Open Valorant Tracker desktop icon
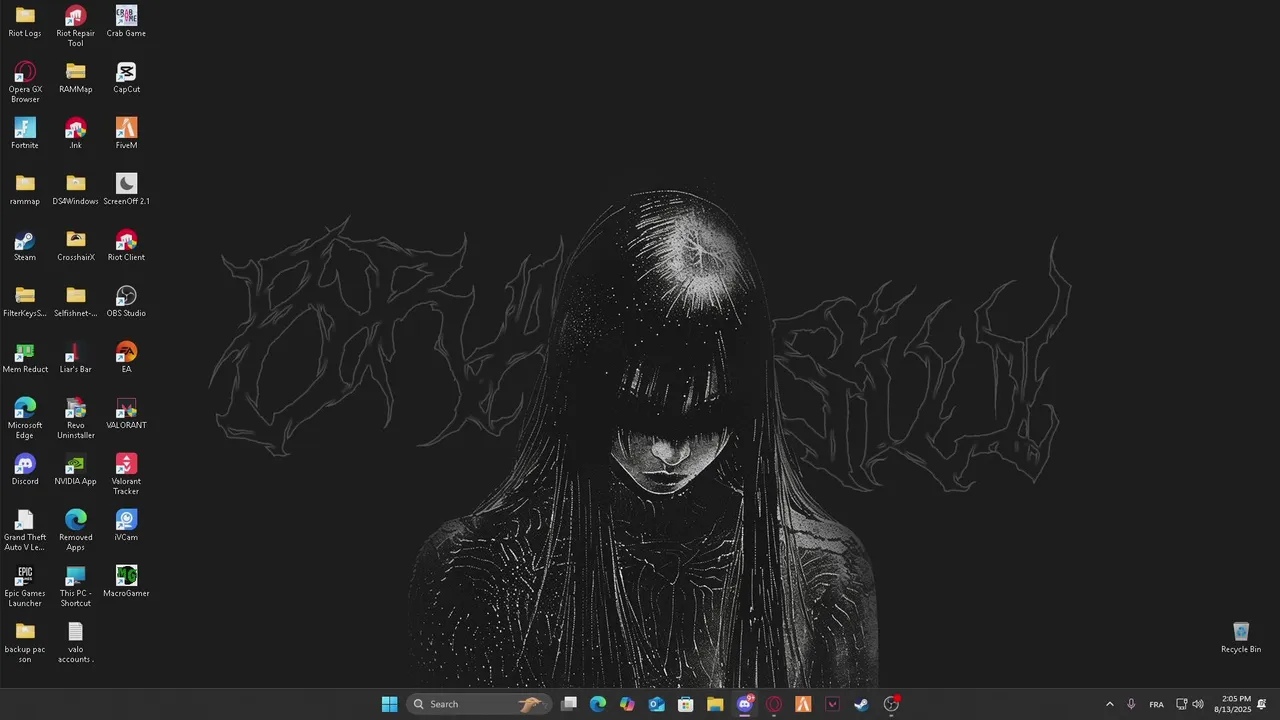 [126, 474]
